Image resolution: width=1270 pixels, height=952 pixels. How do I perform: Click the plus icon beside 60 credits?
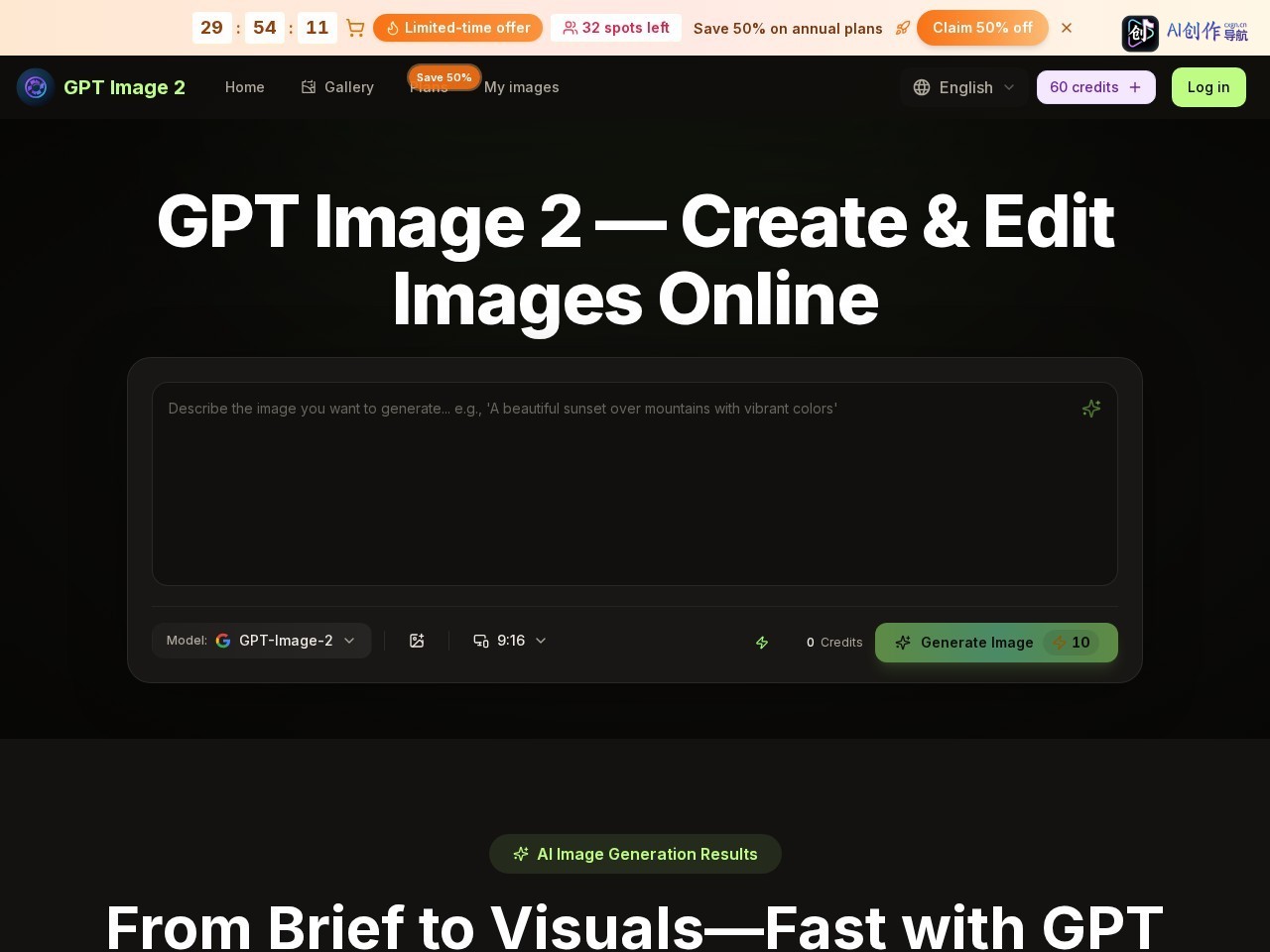click(1135, 87)
